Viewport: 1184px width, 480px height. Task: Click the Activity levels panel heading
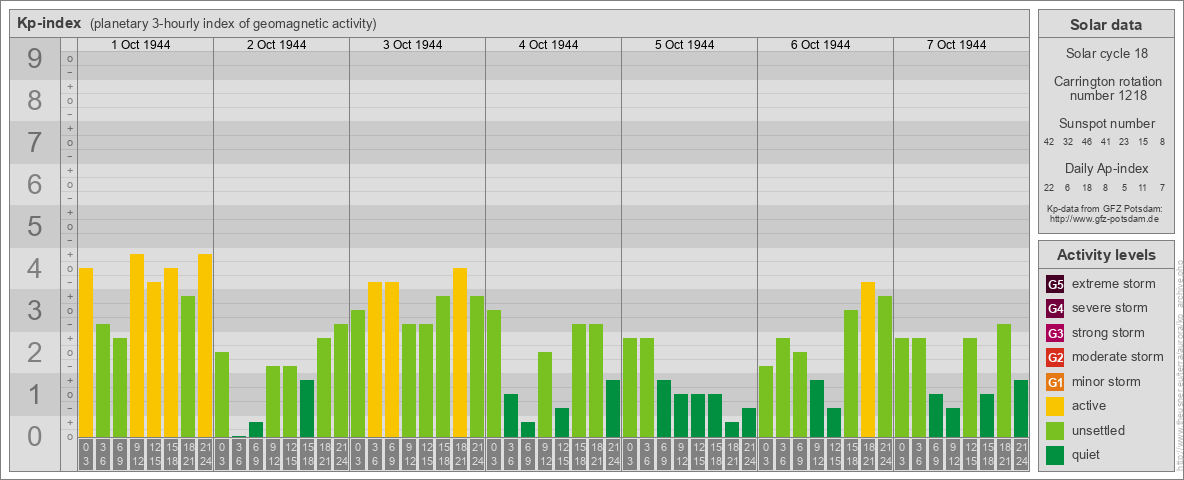[1105, 255]
